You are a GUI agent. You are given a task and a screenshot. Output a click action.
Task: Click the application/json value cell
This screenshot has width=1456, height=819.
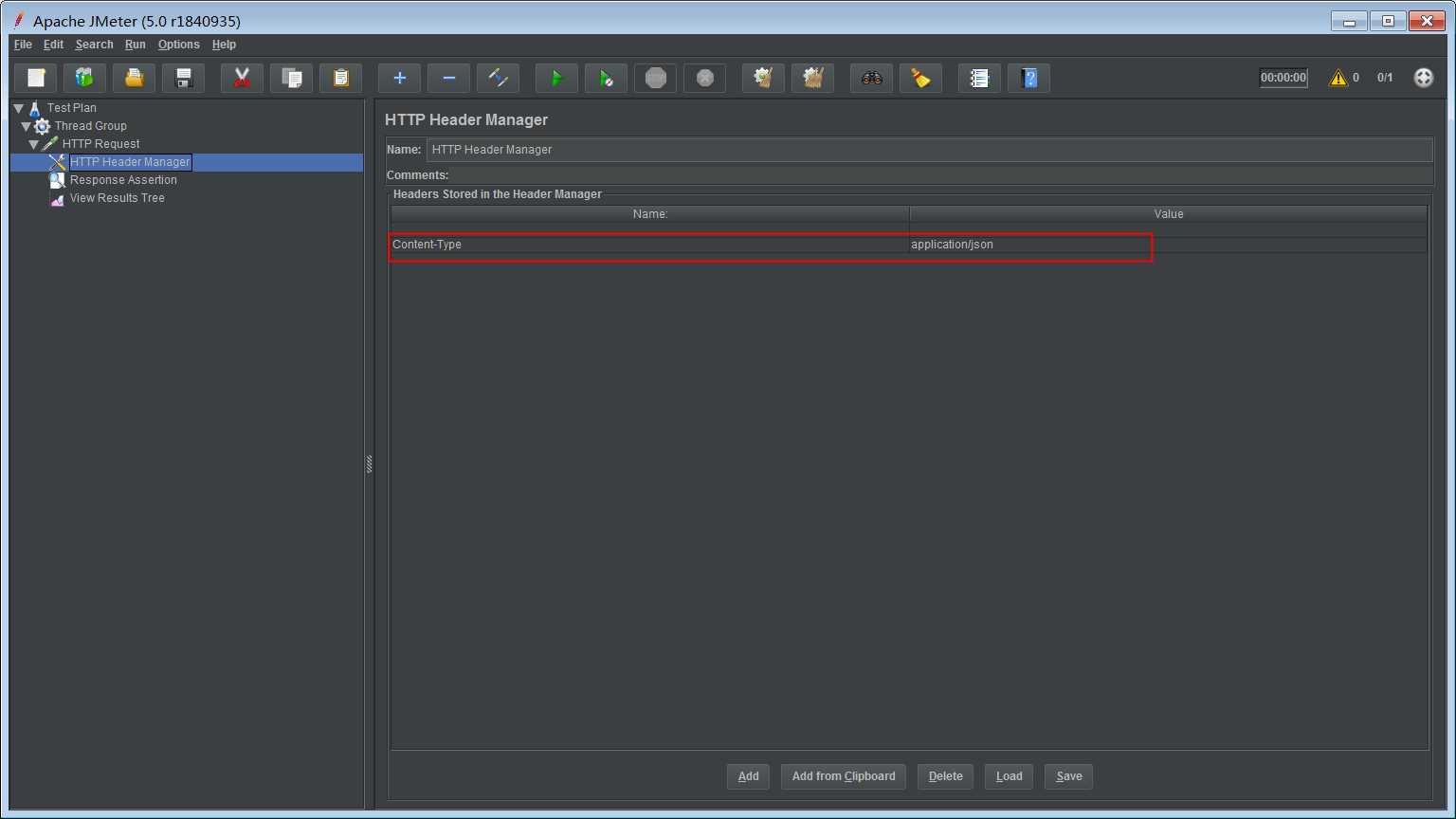(1168, 245)
